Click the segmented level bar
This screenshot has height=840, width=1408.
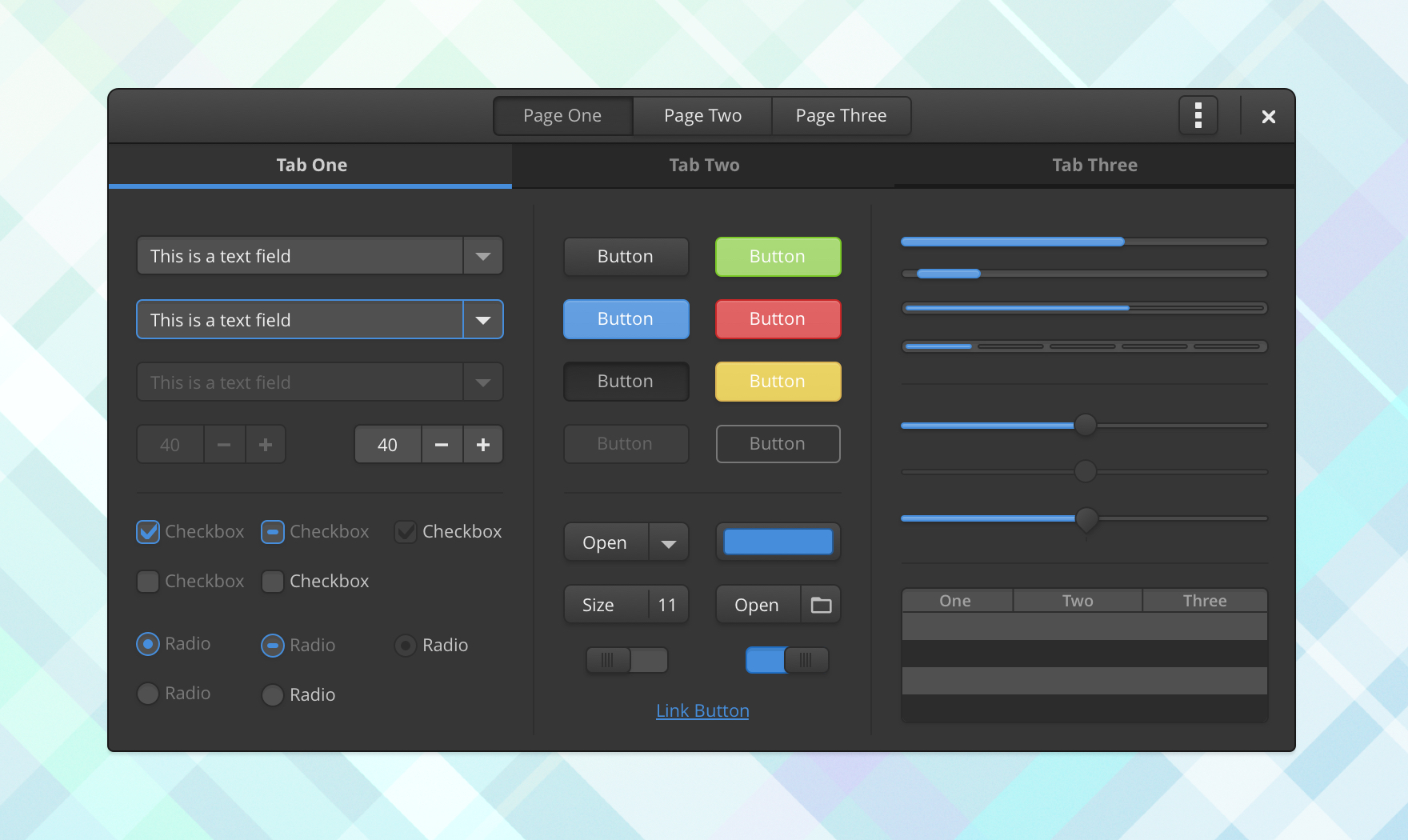coord(1085,346)
